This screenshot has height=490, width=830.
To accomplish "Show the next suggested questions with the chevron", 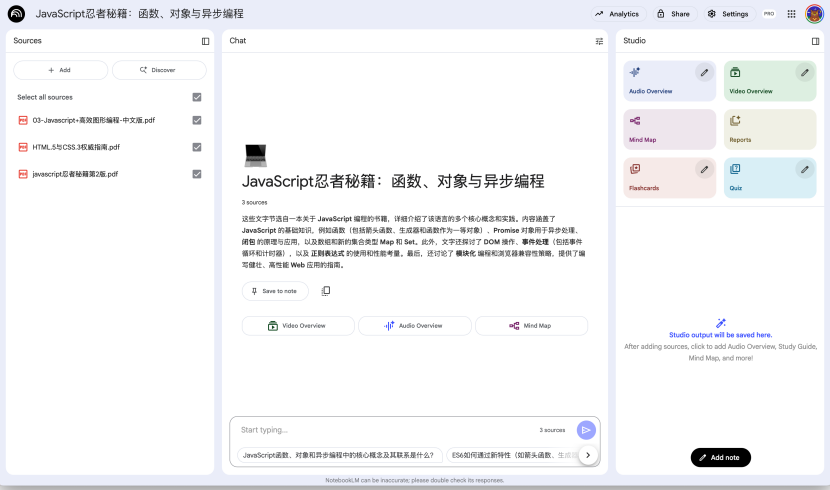I will tap(588, 455).
